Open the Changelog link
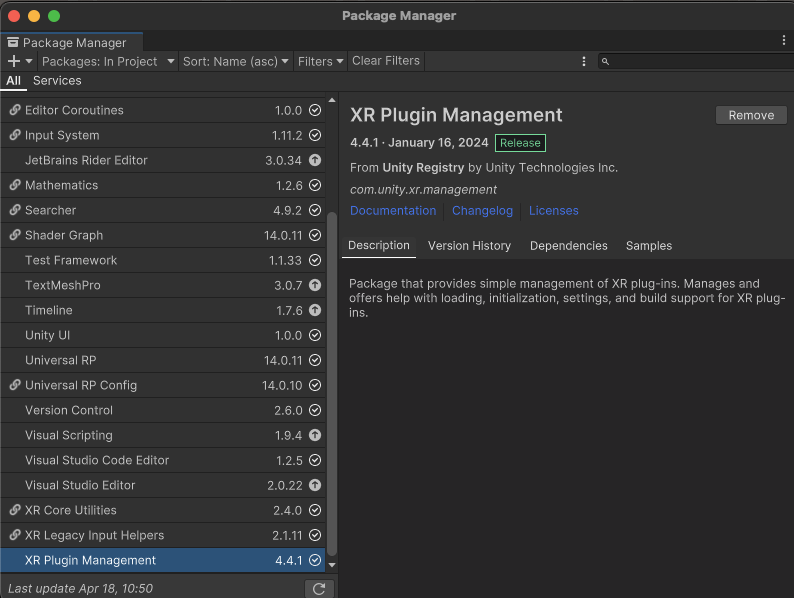794x598 pixels. [482, 211]
